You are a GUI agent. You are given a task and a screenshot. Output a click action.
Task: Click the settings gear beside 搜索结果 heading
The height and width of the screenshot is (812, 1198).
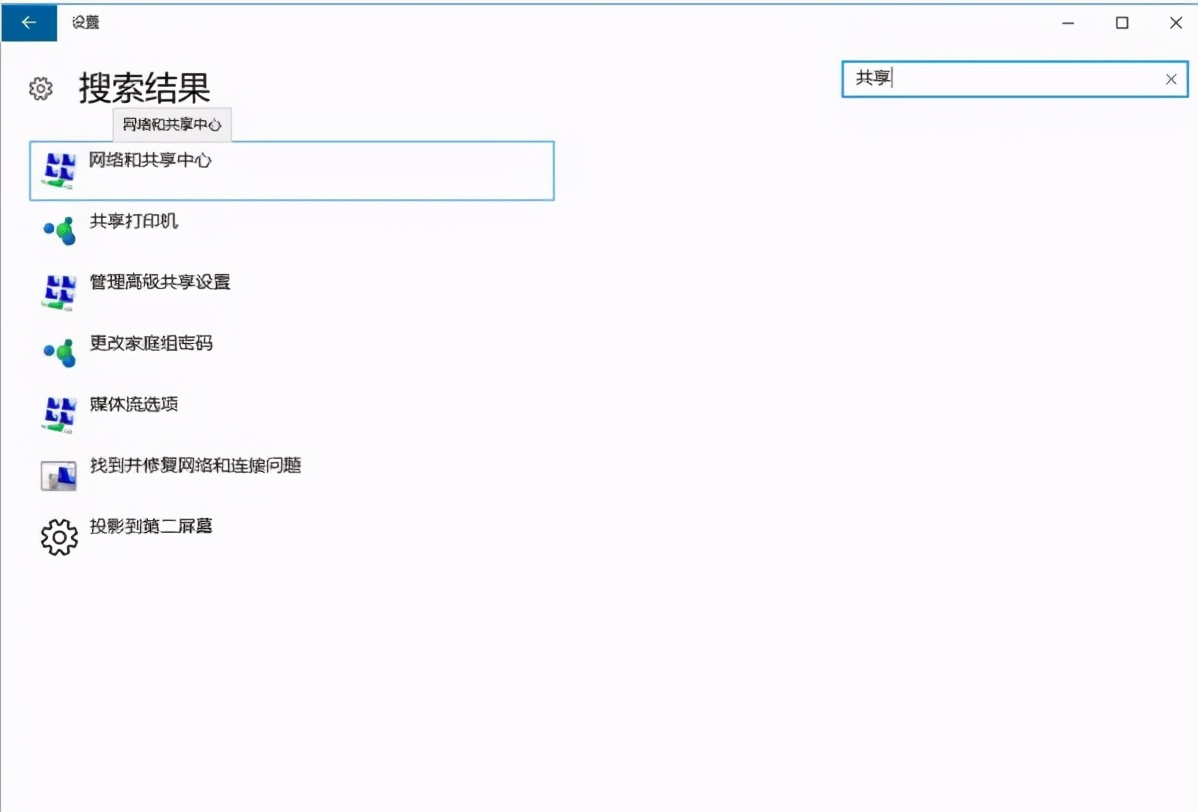(x=40, y=88)
